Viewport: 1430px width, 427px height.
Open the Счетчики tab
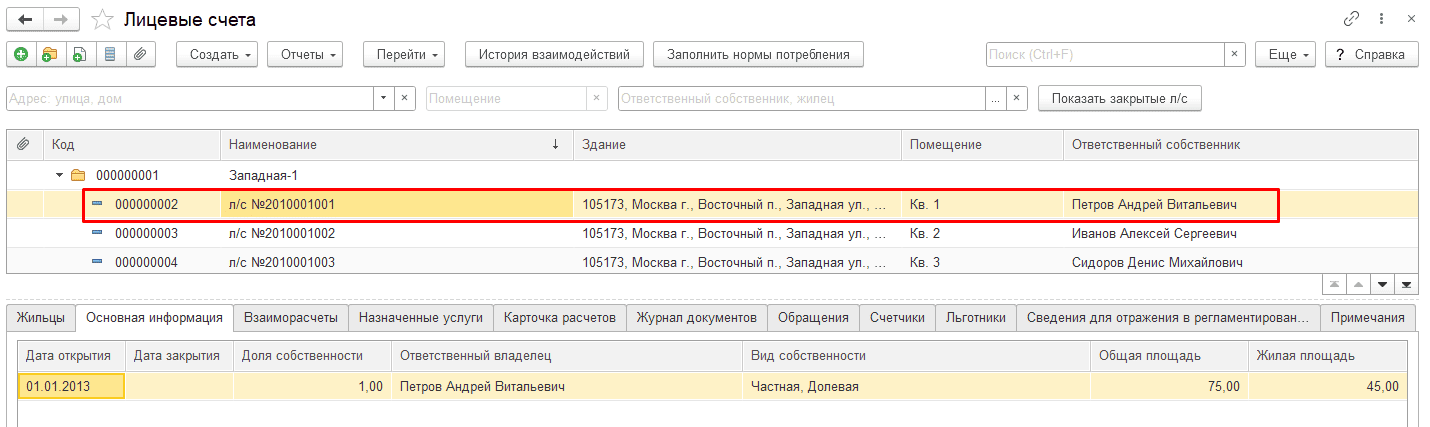point(897,317)
